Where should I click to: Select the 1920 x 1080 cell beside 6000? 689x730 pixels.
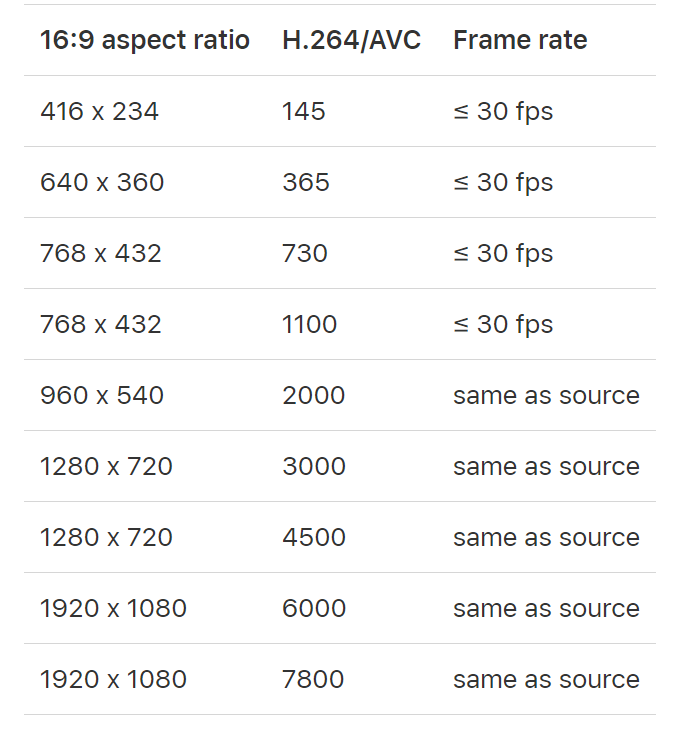pos(113,608)
